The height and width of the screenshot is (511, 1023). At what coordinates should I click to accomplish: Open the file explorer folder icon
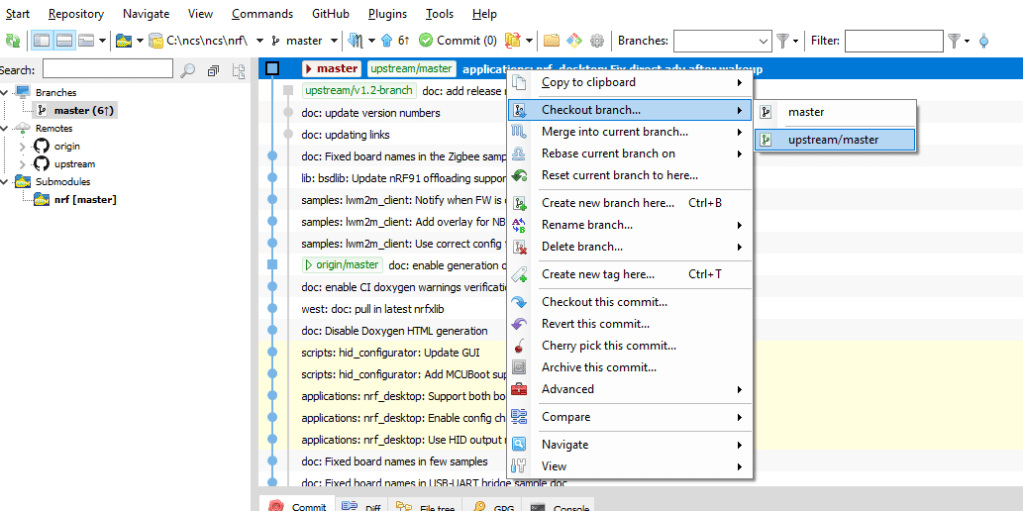coord(551,41)
